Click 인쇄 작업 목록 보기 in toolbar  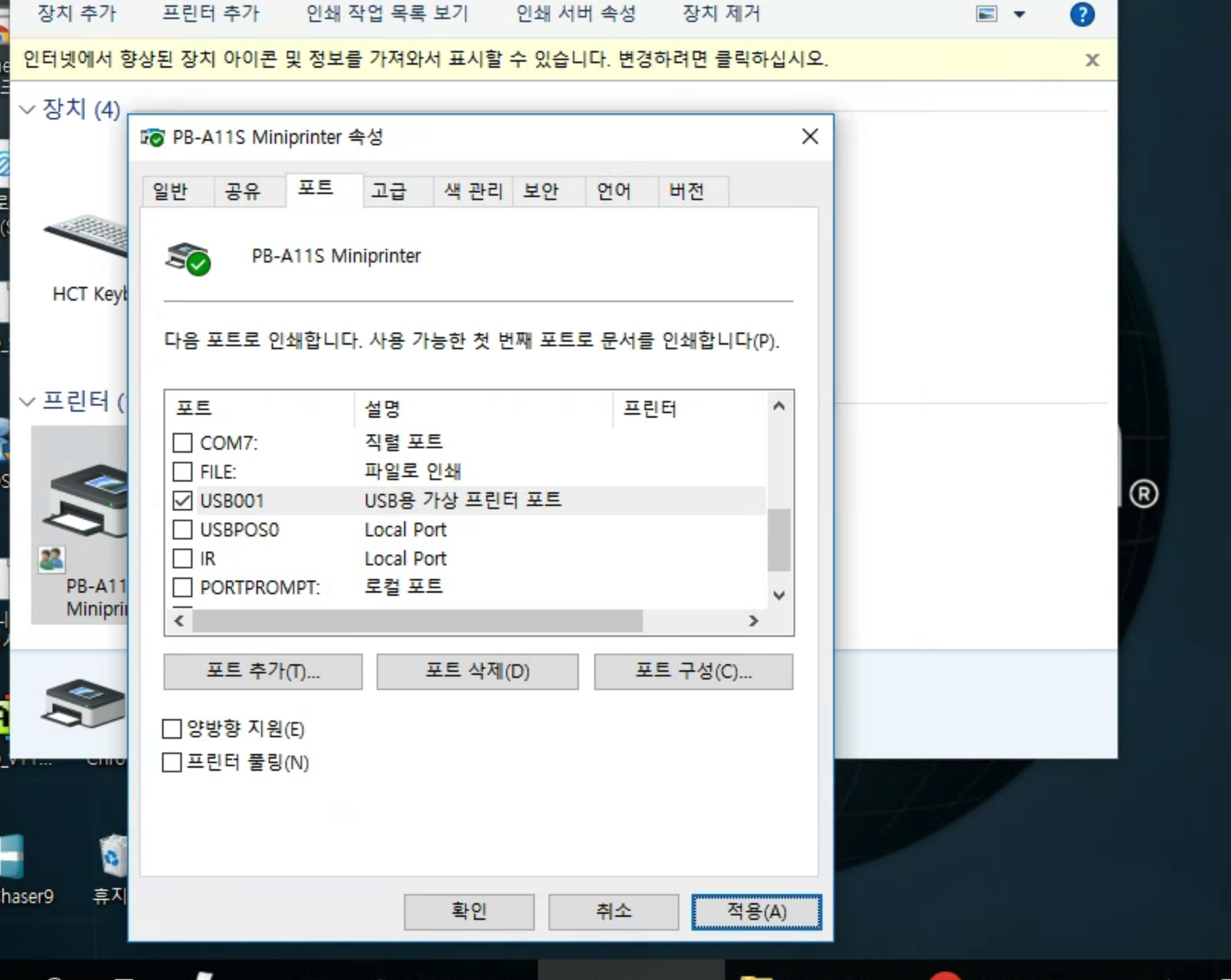[x=387, y=14]
